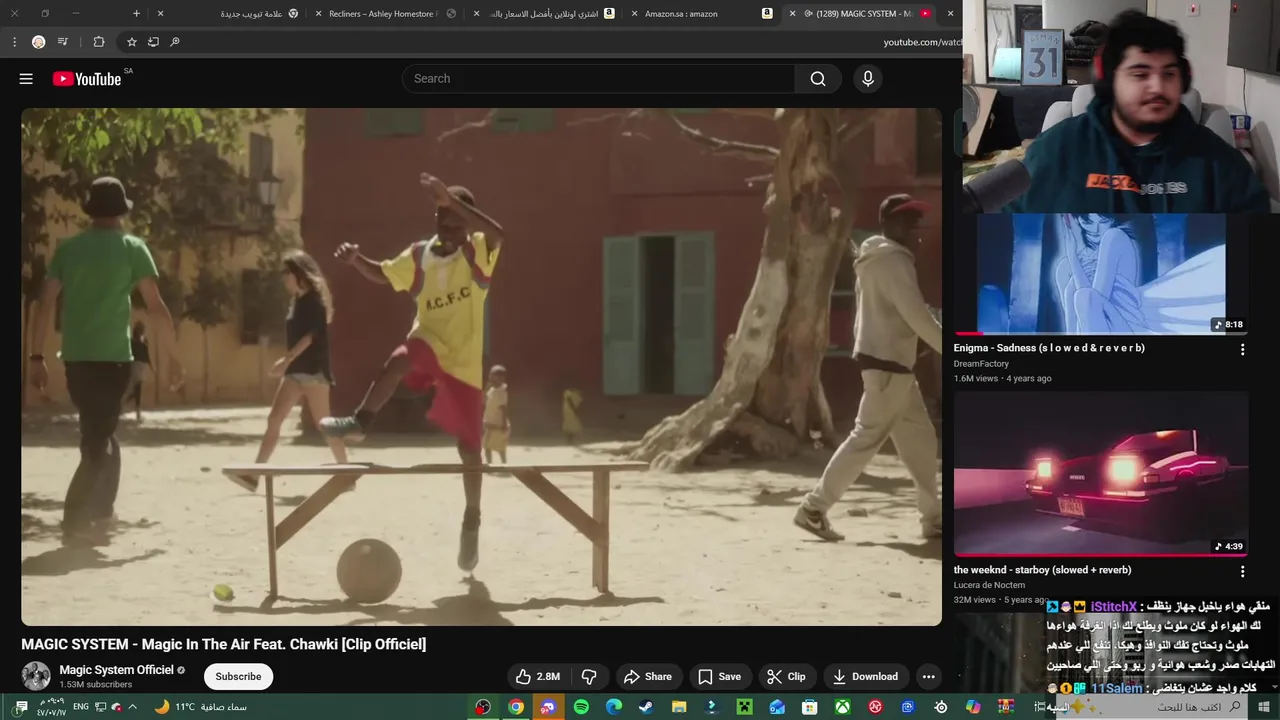Click the video player showing the football scene
Screen dimensions: 1280x720
point(481,367)
